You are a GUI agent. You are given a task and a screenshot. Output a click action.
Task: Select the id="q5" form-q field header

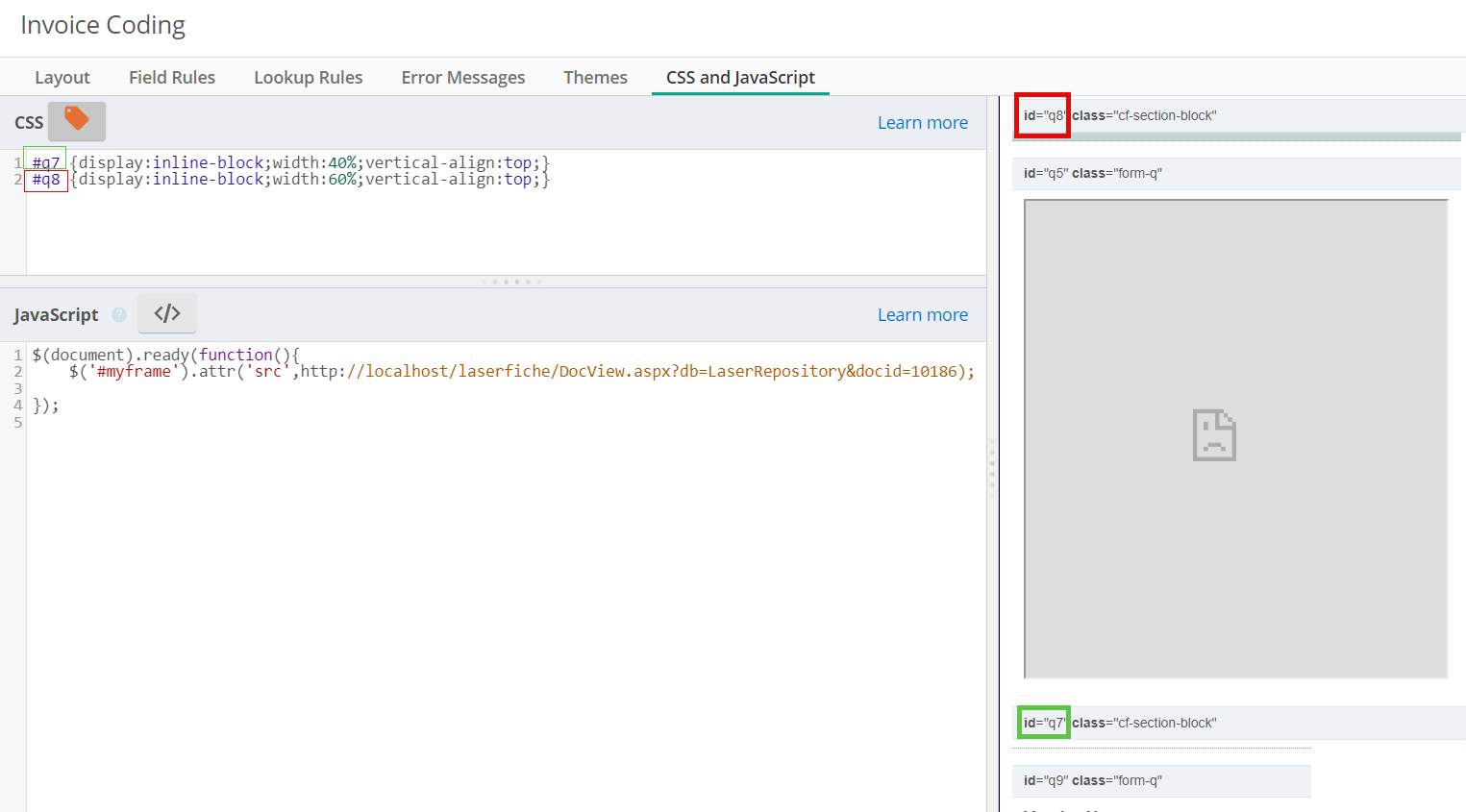tap(1236, 173)
